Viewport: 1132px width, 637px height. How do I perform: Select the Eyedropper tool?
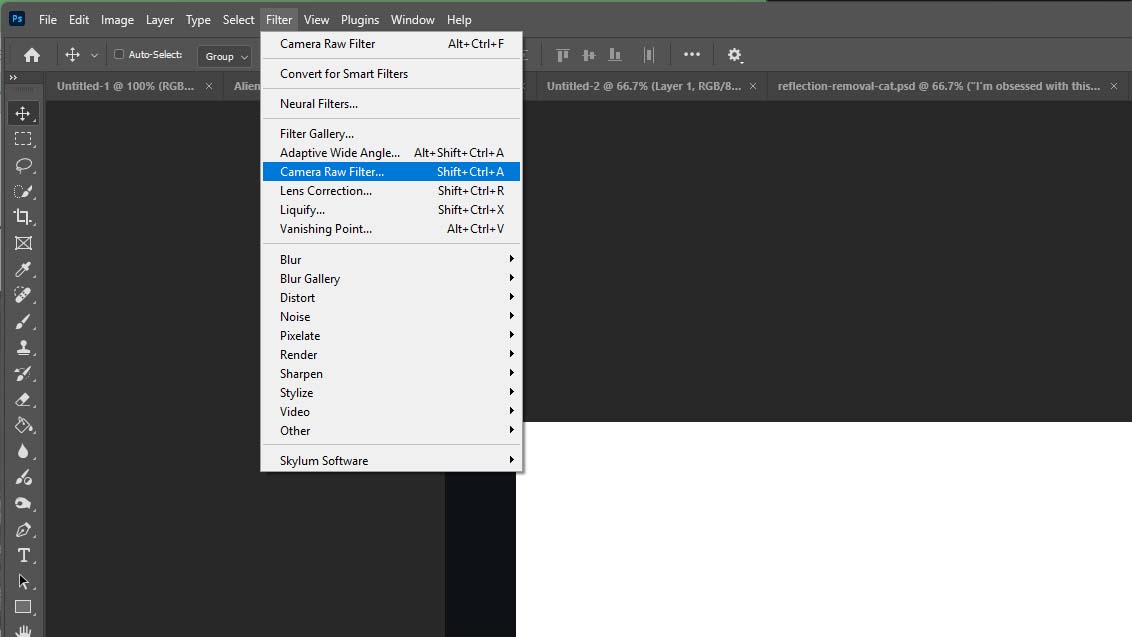coord(23,269)
